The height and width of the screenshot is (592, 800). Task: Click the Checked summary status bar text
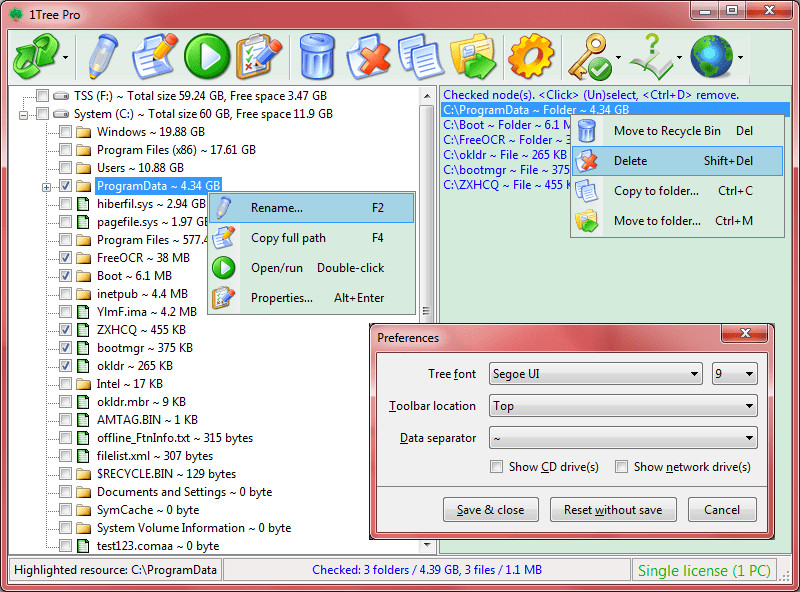click(x=427, y=570)
